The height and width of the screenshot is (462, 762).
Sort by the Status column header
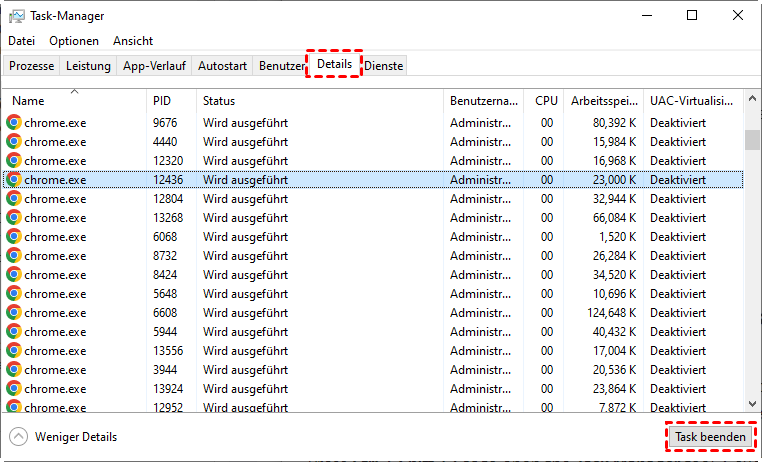pos(320,101)
